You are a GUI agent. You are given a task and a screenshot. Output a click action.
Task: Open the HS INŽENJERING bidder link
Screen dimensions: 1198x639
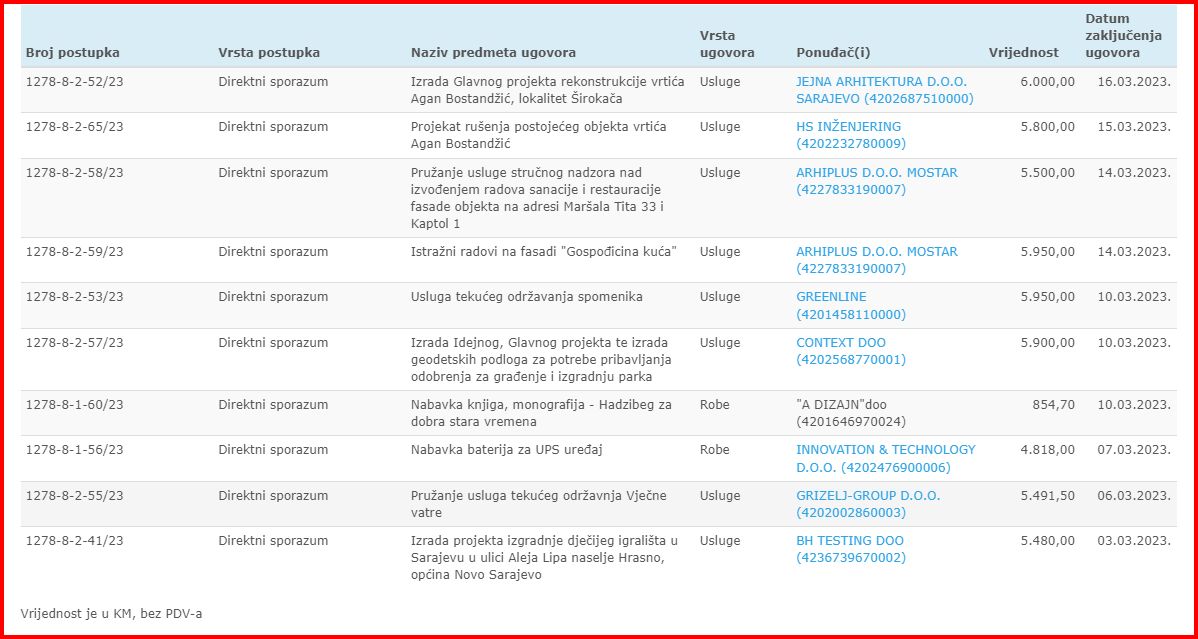[850, 135]
